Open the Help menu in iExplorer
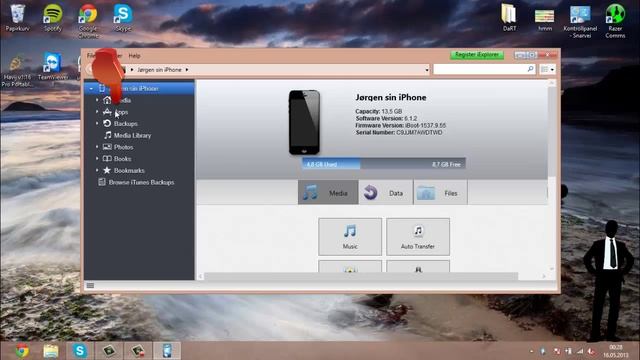The image size is (640, 360). [134, 56]
